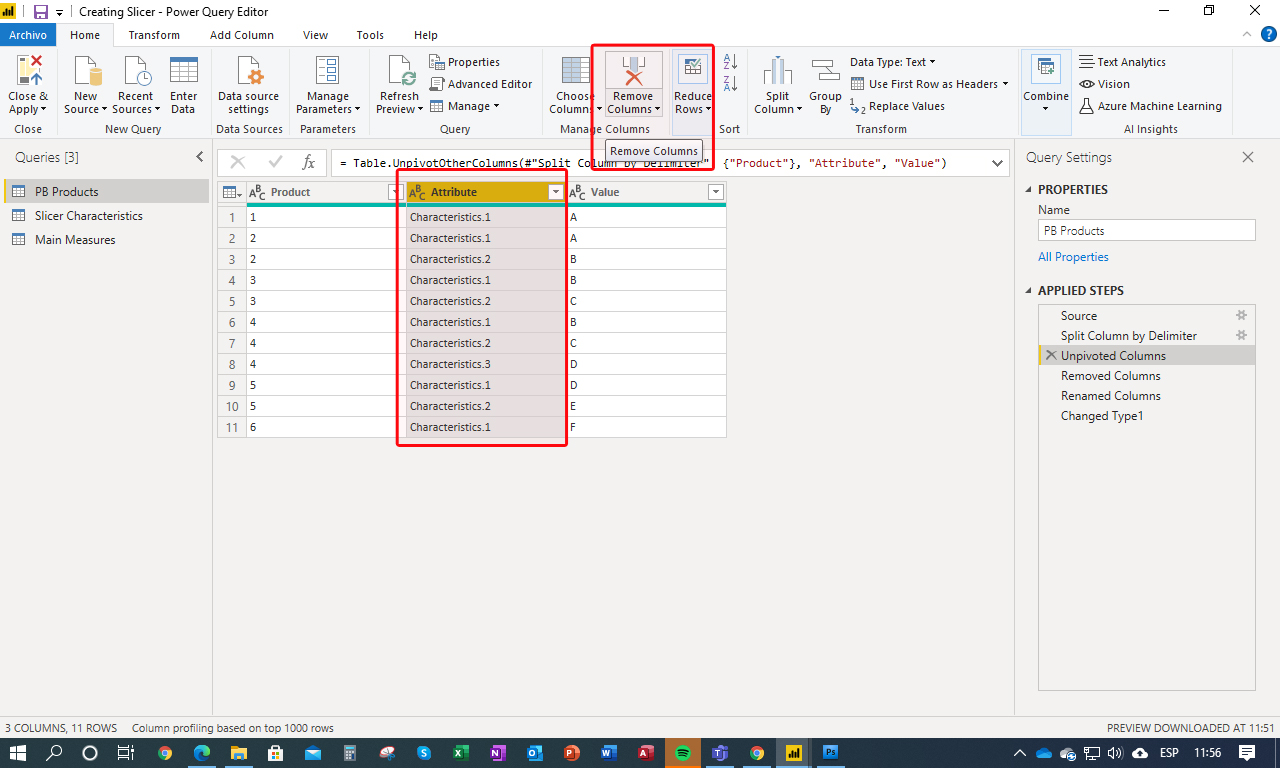Click the Remove Columns button
Viewport: 1280px width, 768px height.
tap(633, 85)
